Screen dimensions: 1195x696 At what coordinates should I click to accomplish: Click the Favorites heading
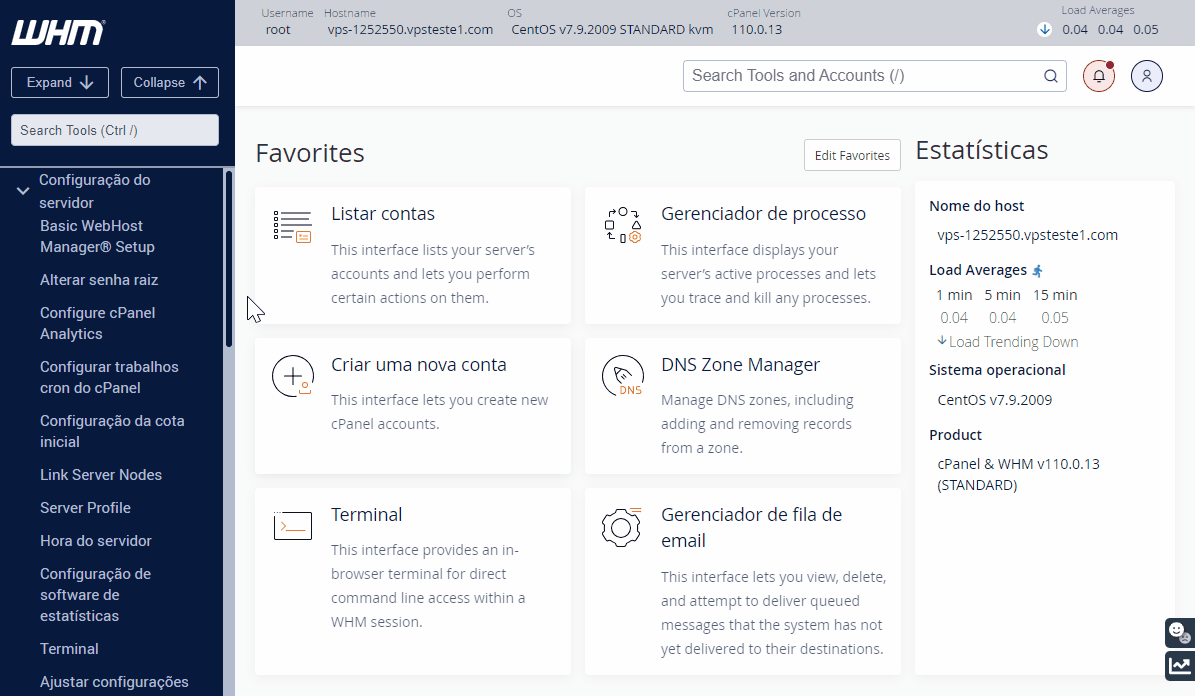309,153
